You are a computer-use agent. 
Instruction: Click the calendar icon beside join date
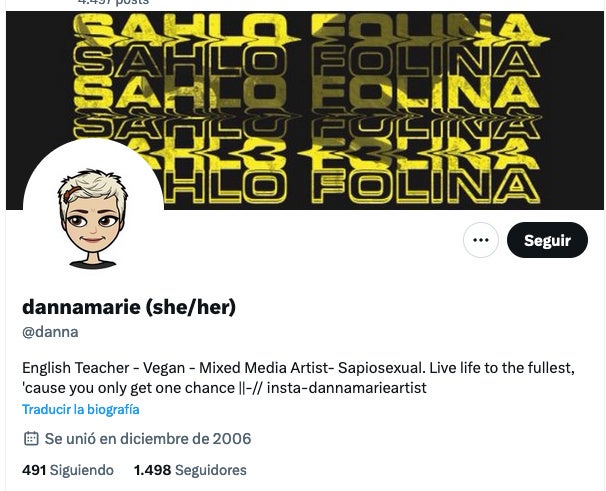[x=31, y=439]
